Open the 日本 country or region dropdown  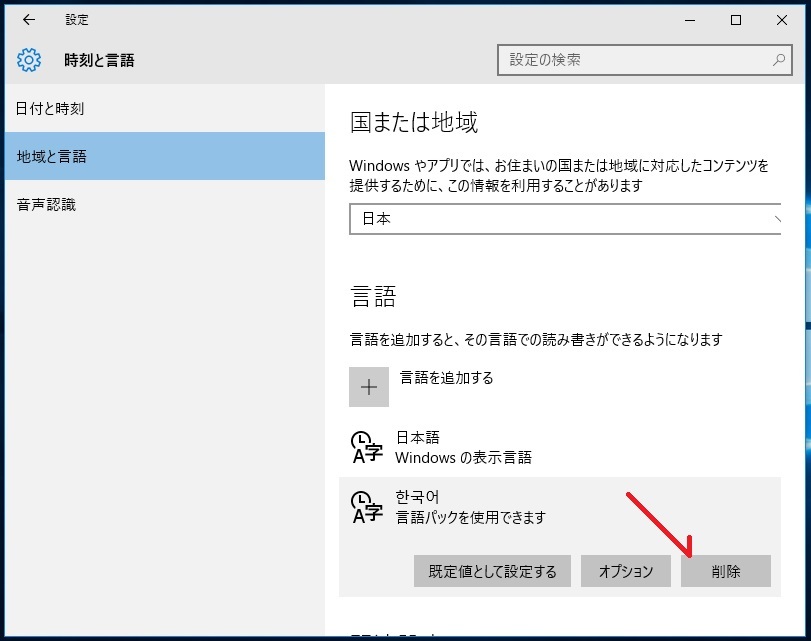click(565, 219)
